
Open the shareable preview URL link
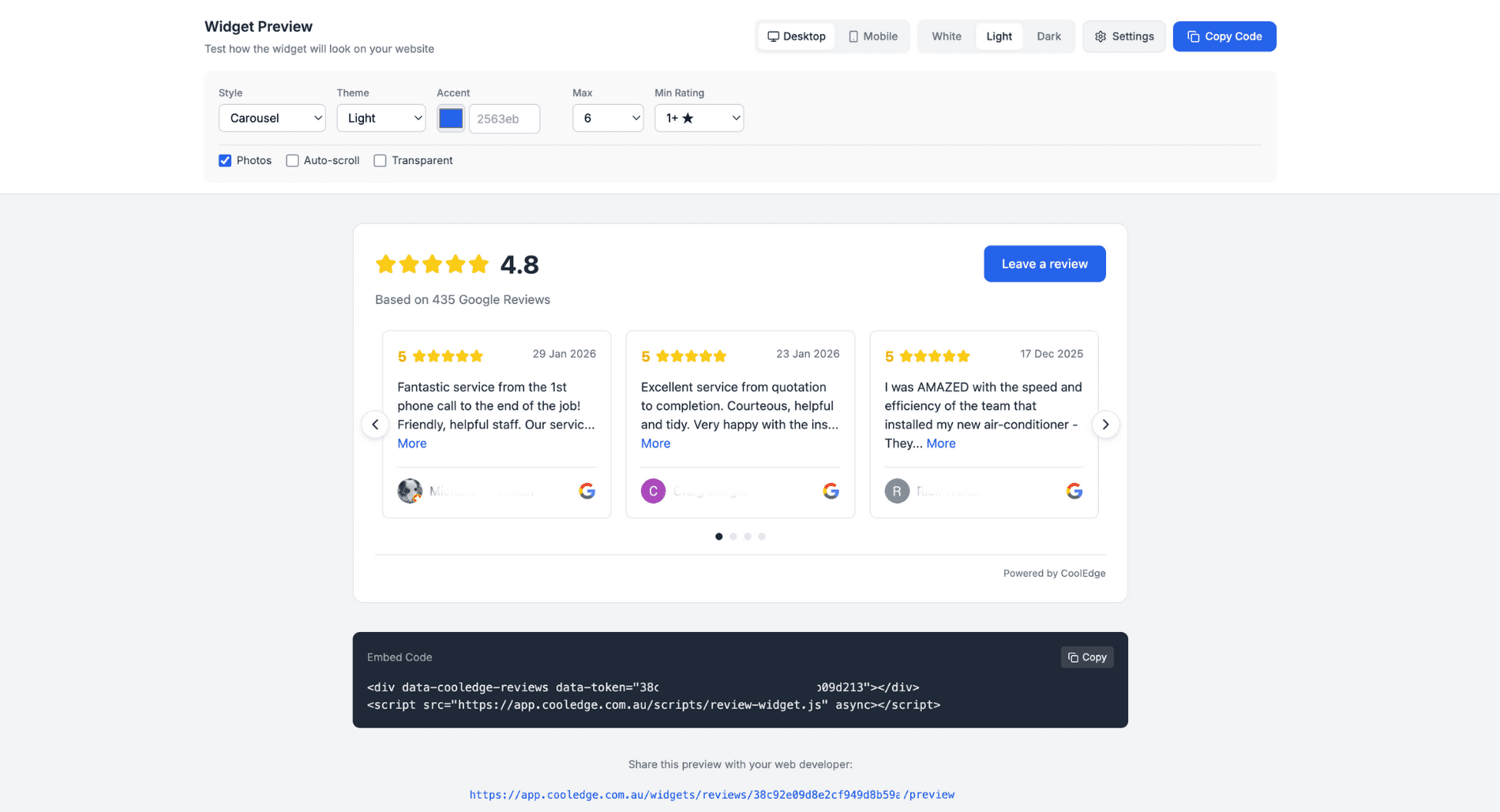click(x=711, y=795)
